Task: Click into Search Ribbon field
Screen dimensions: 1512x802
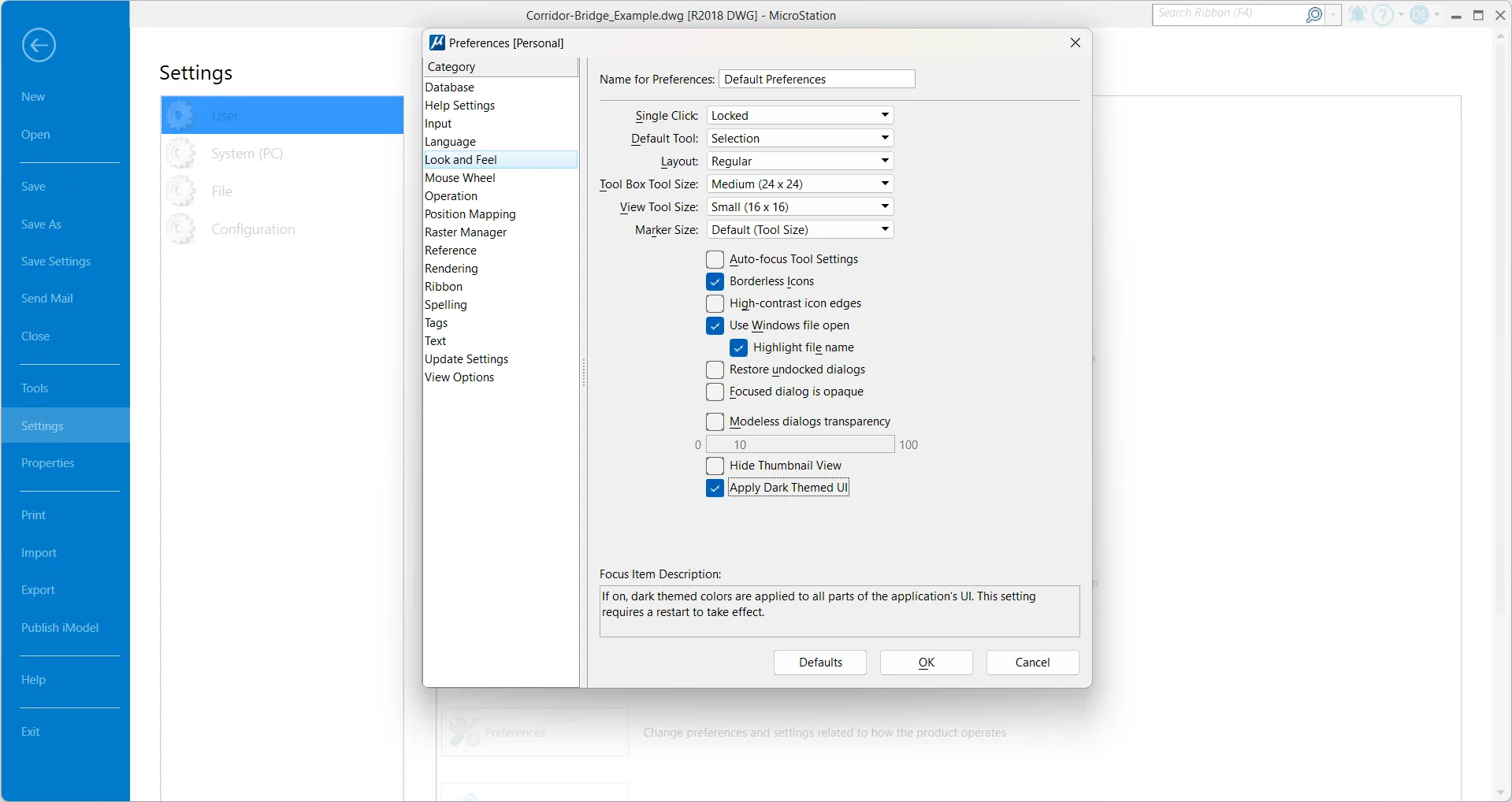Action: click(1228, 14)
